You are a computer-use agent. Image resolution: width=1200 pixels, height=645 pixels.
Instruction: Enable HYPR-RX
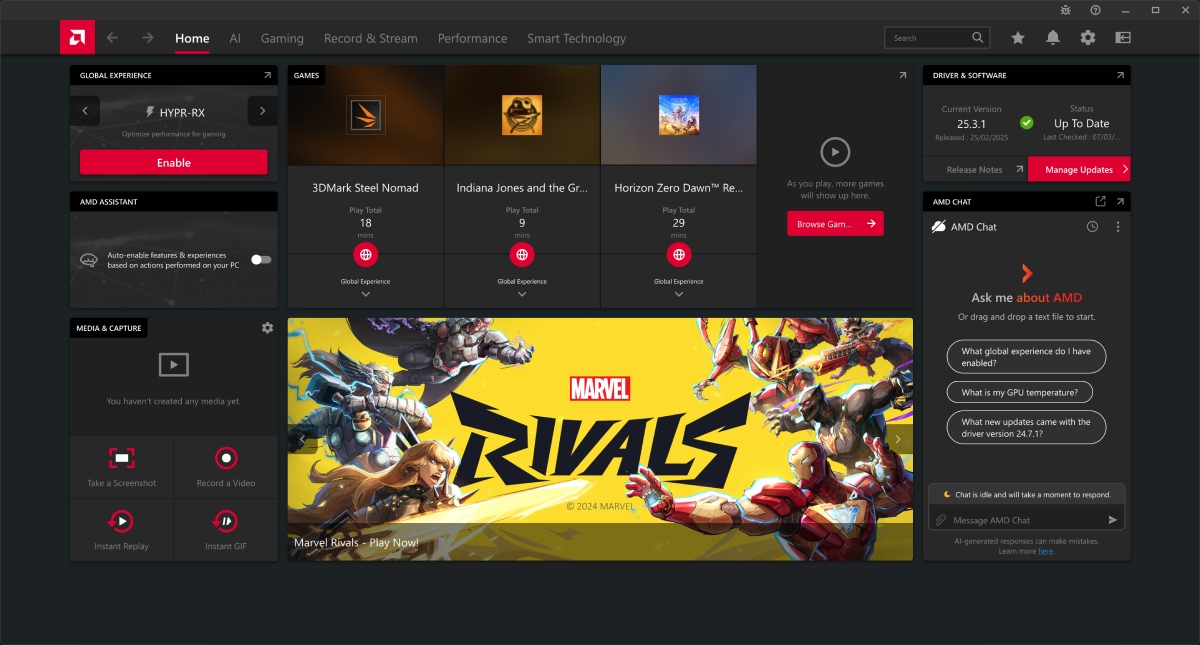(x=174, y=162)
